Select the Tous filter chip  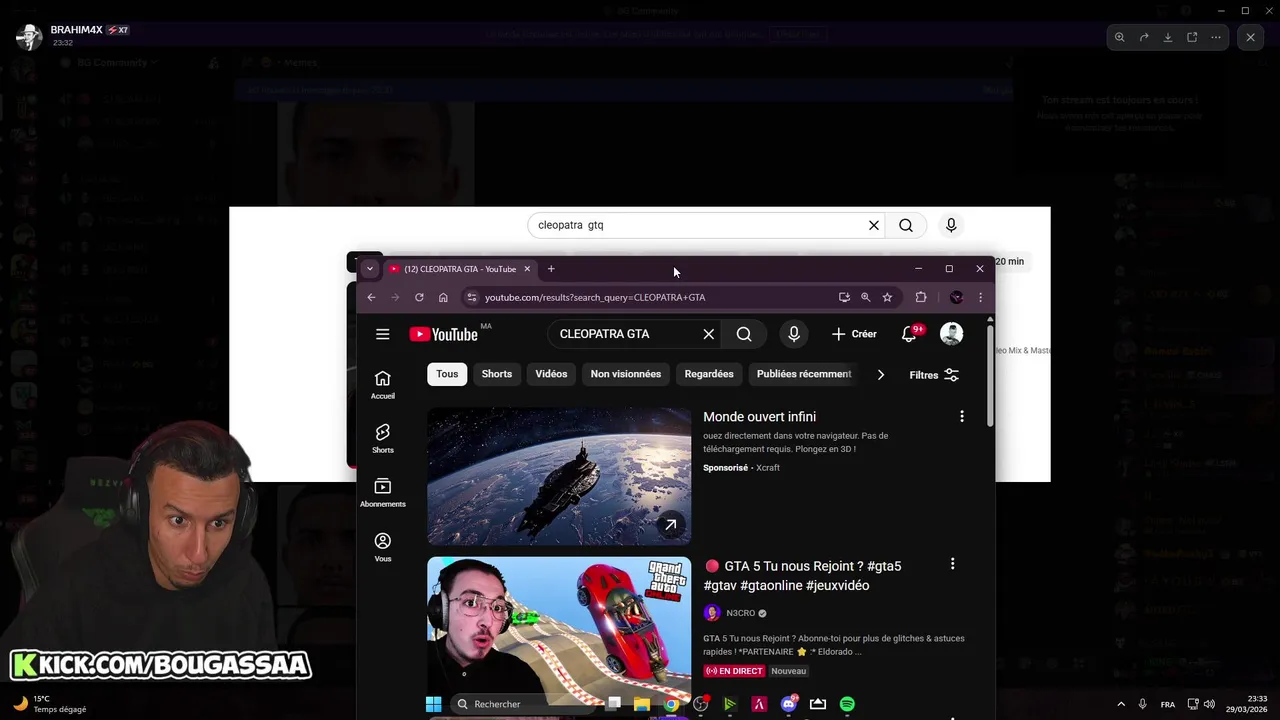coord(447,374)
